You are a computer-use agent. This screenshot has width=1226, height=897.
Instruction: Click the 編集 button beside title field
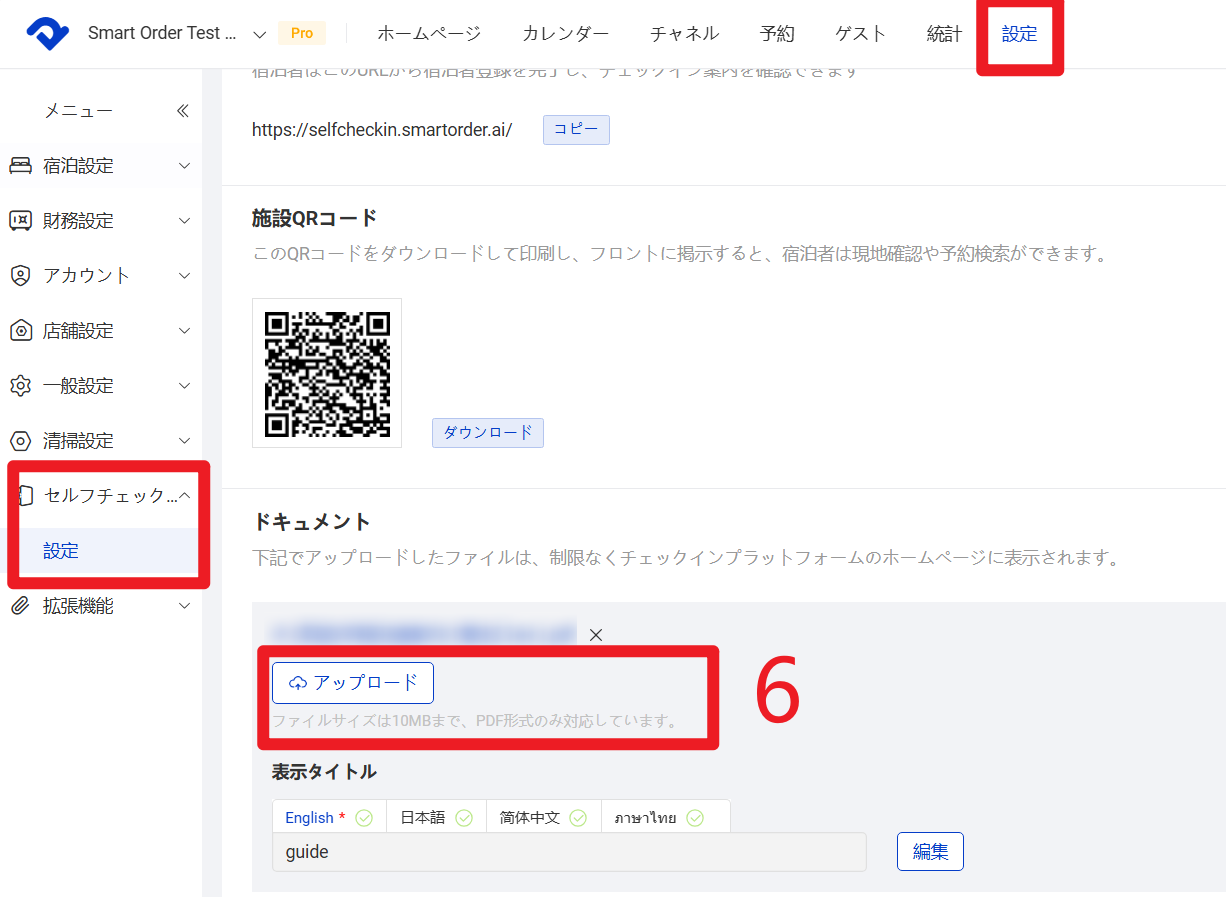click(930, 852)
